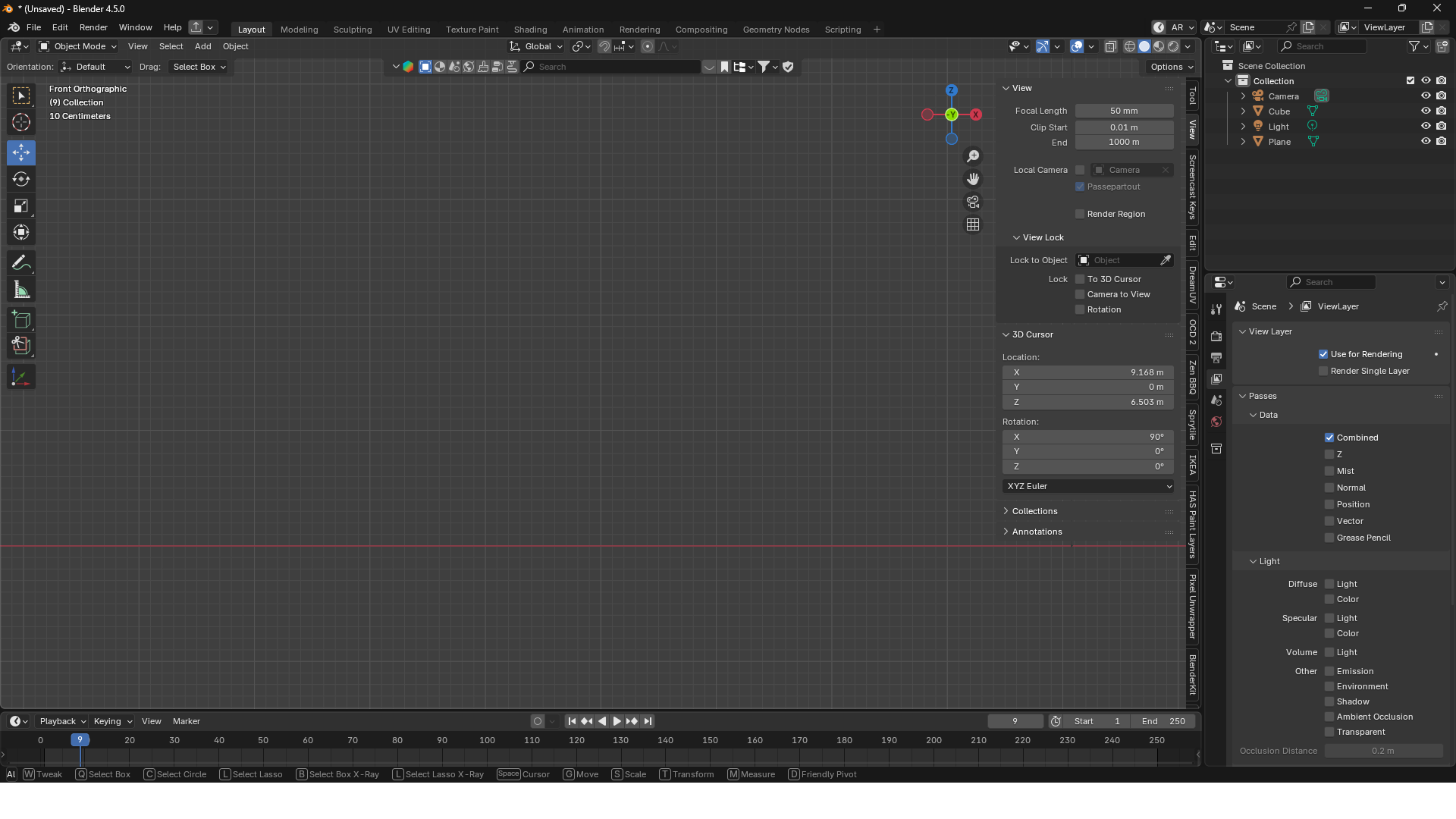Select the Cursor tool in the viewport toolbar
Viewport: 1456px width, 819px height.
click(21, 122)
